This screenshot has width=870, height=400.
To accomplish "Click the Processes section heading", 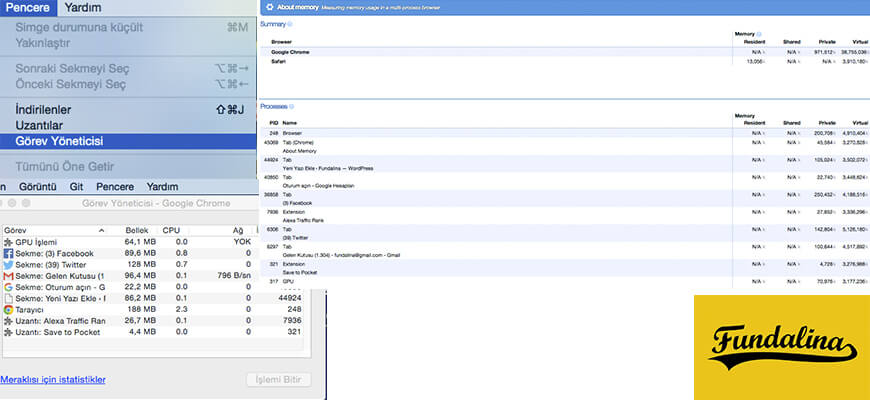I will [274, 106].
